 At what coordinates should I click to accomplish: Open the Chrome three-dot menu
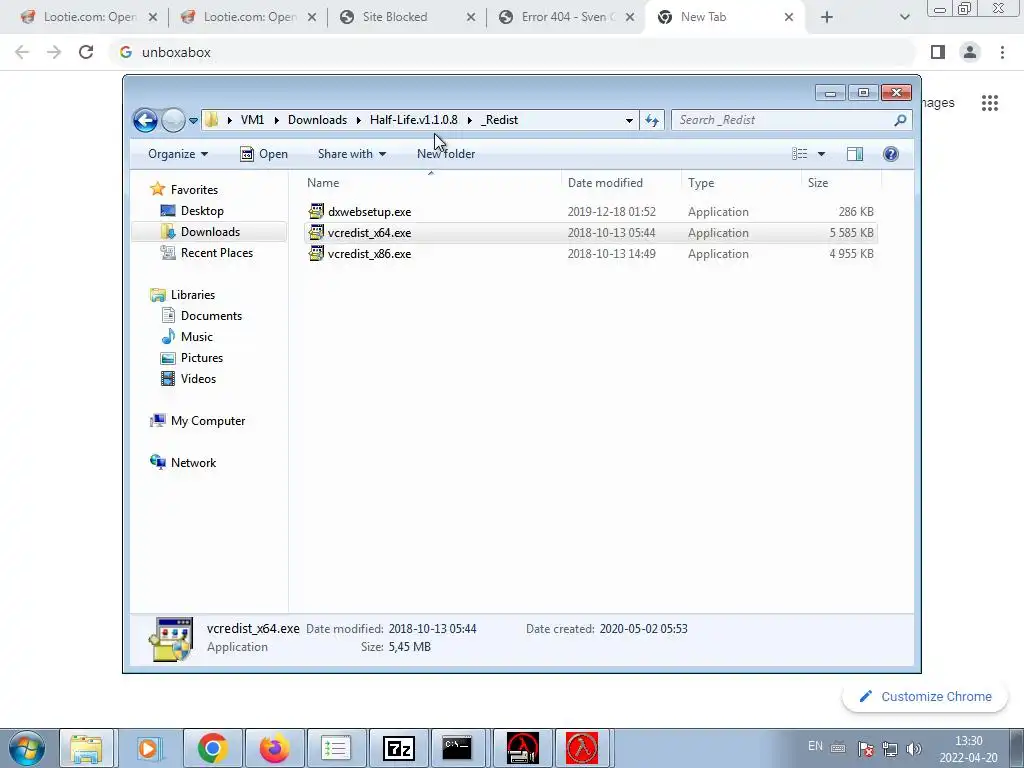click(1002, 52)
